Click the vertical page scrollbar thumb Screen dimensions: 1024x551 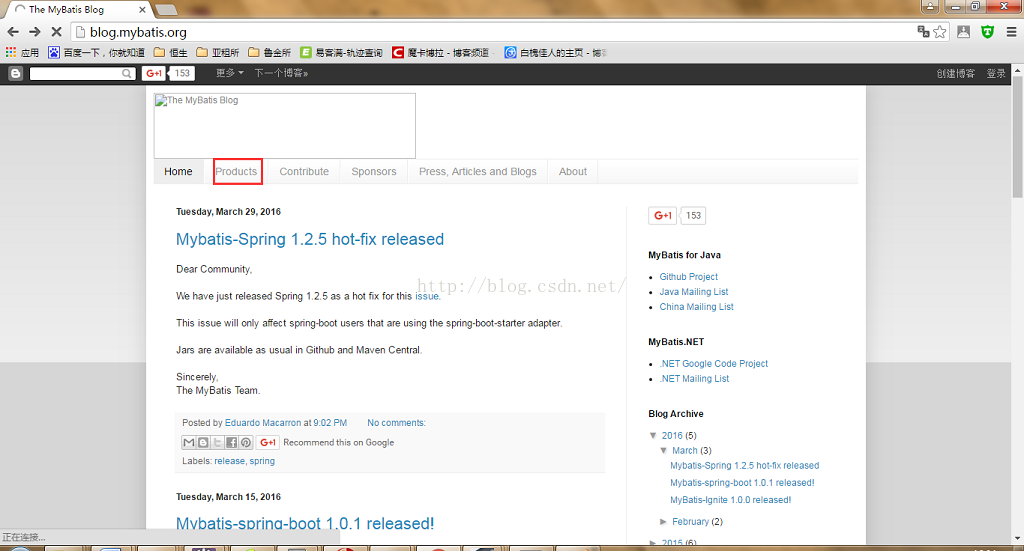click(x=1017, y=136)
